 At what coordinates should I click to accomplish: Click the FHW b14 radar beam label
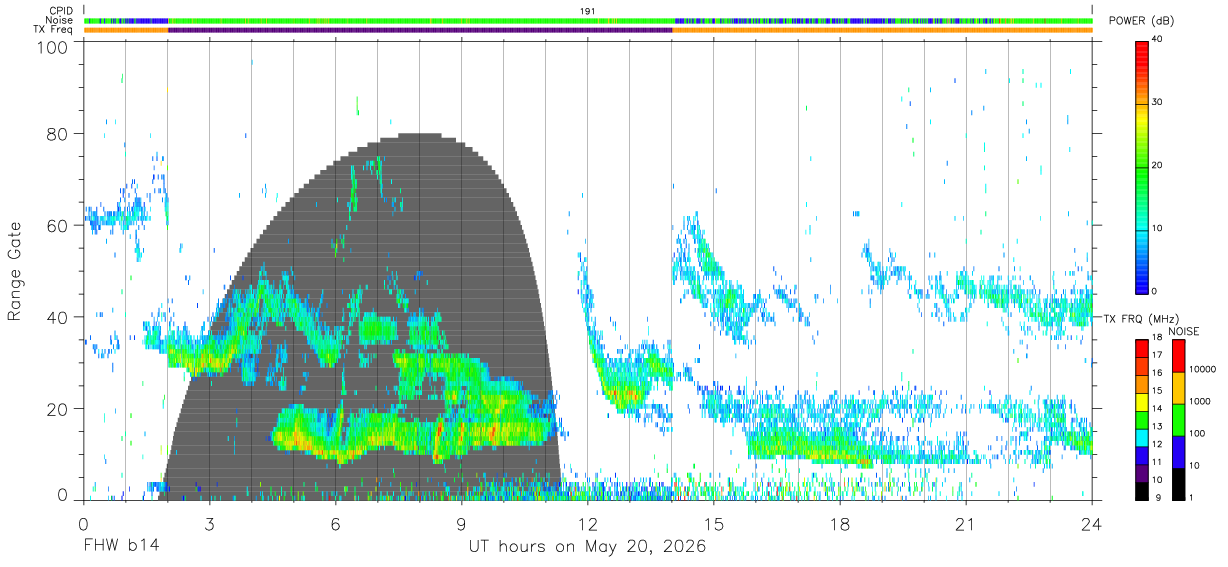point(121,547)
